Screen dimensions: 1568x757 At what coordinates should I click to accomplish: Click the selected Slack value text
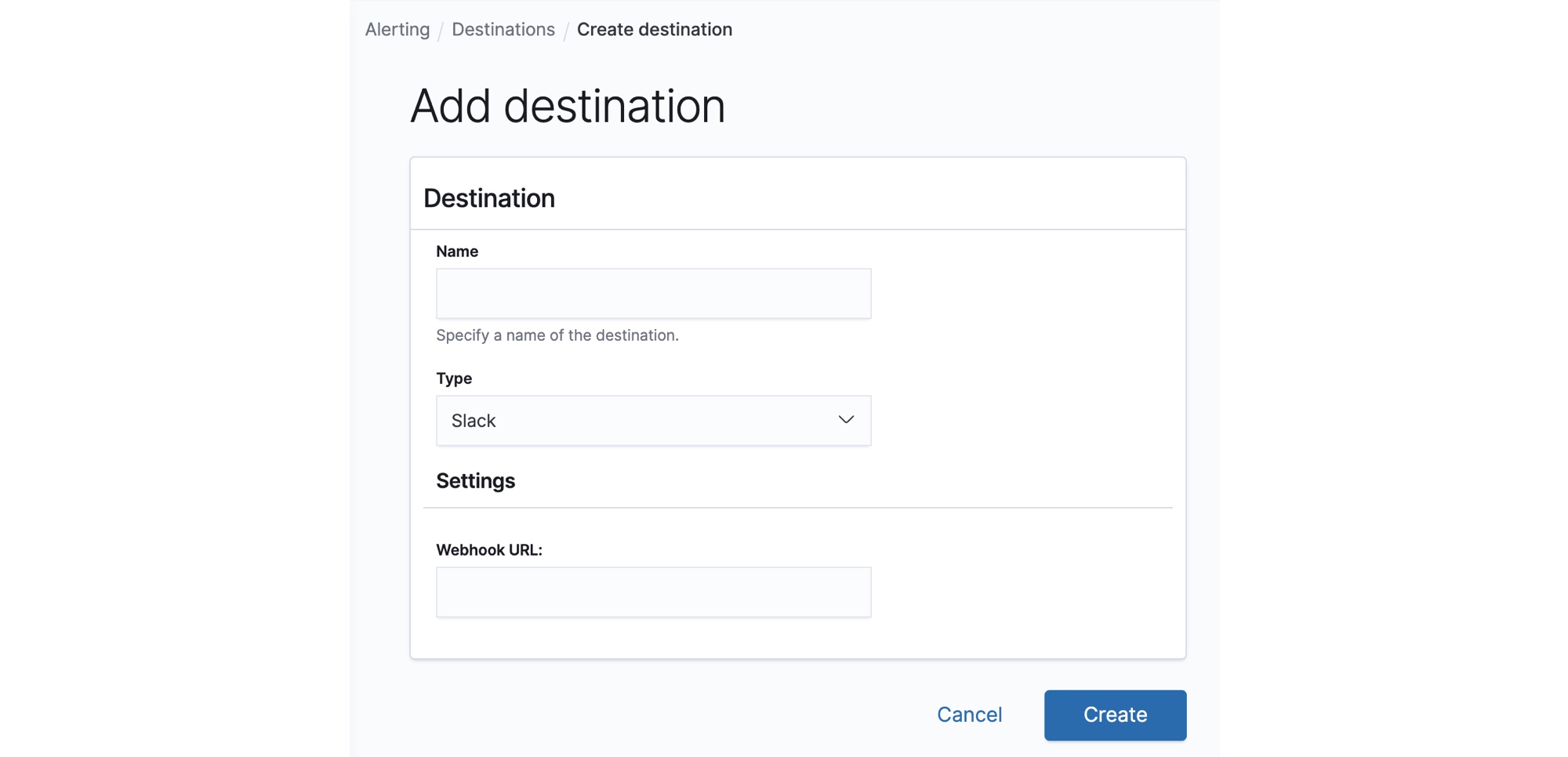(474, 421)
